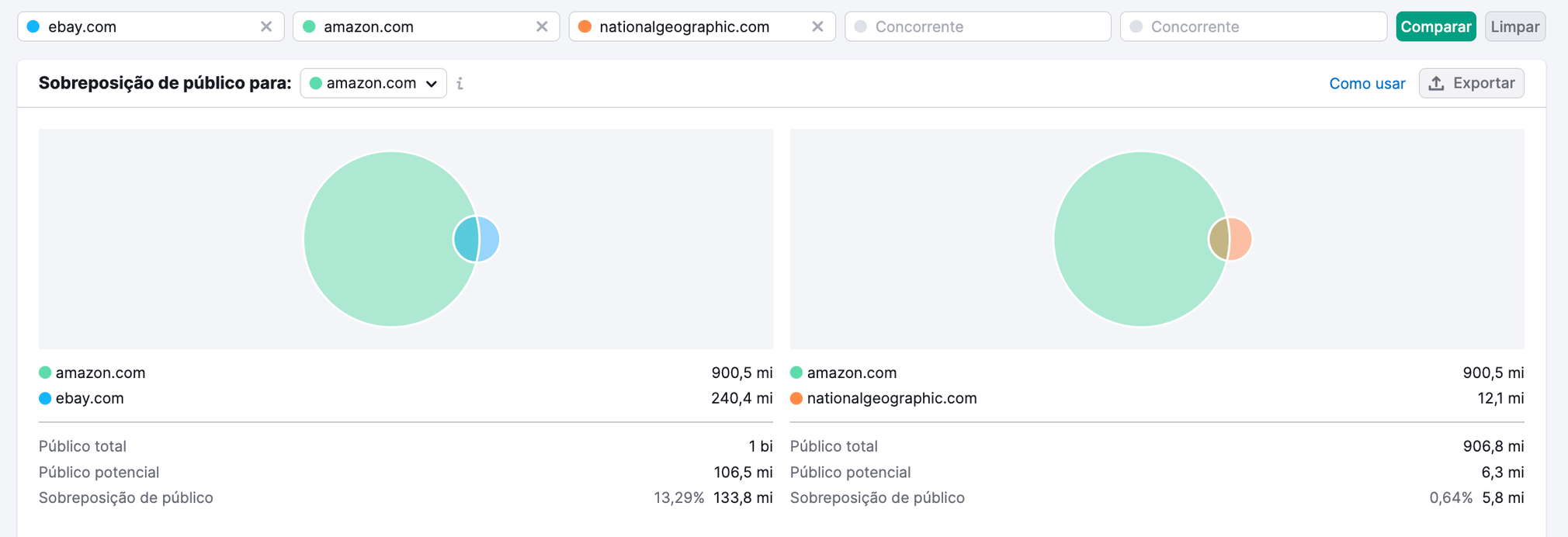Click the Comparar button
Screen dimensions: 1568x537
coord(1436,26)
